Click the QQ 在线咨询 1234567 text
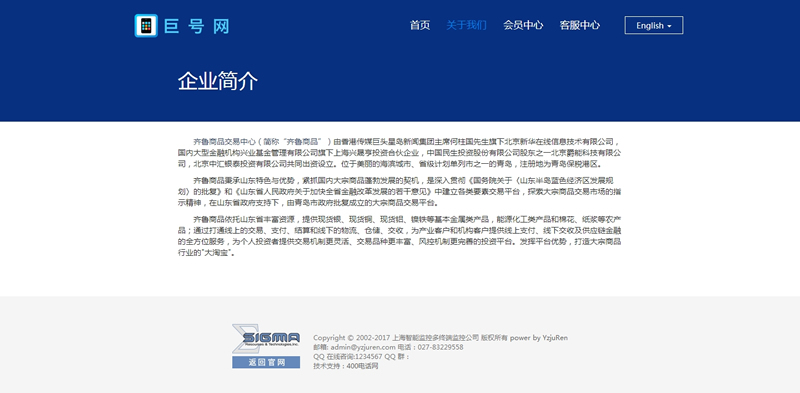Viewport: 800px width, 393px height. (x=348, y=356)
